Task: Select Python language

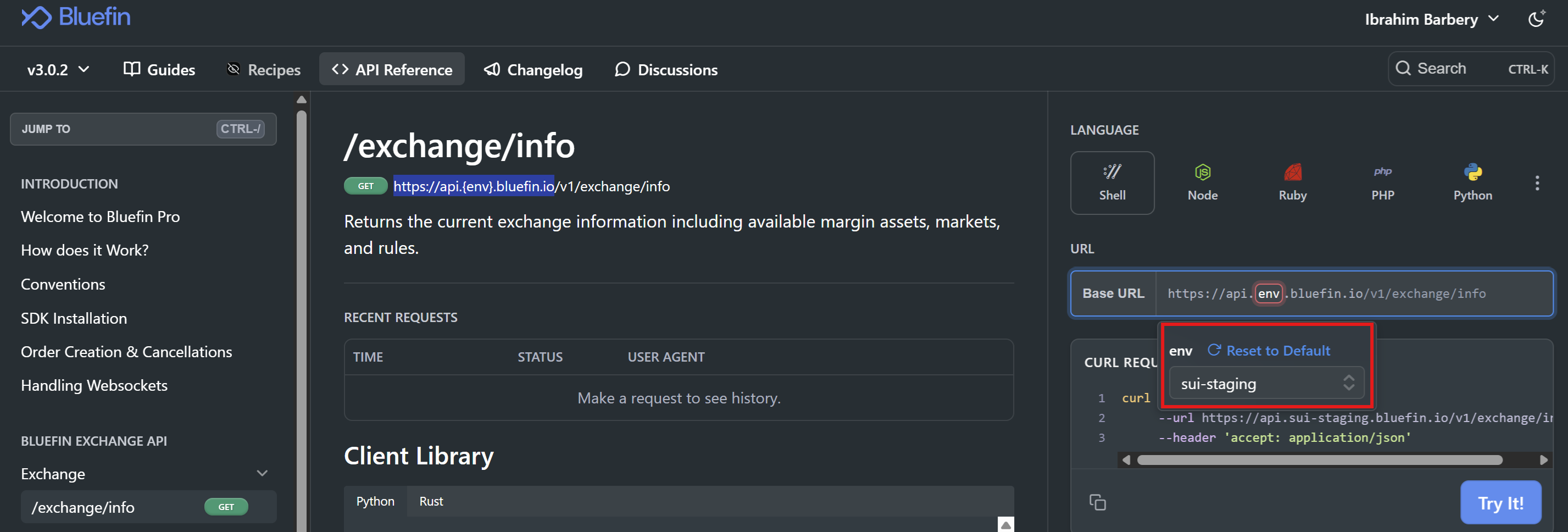Action: click(x=1472, y=182)
